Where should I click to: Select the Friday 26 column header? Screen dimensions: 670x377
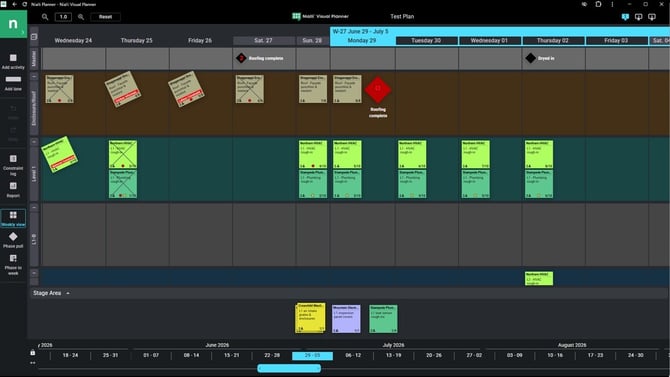click(x=200, y=41)
